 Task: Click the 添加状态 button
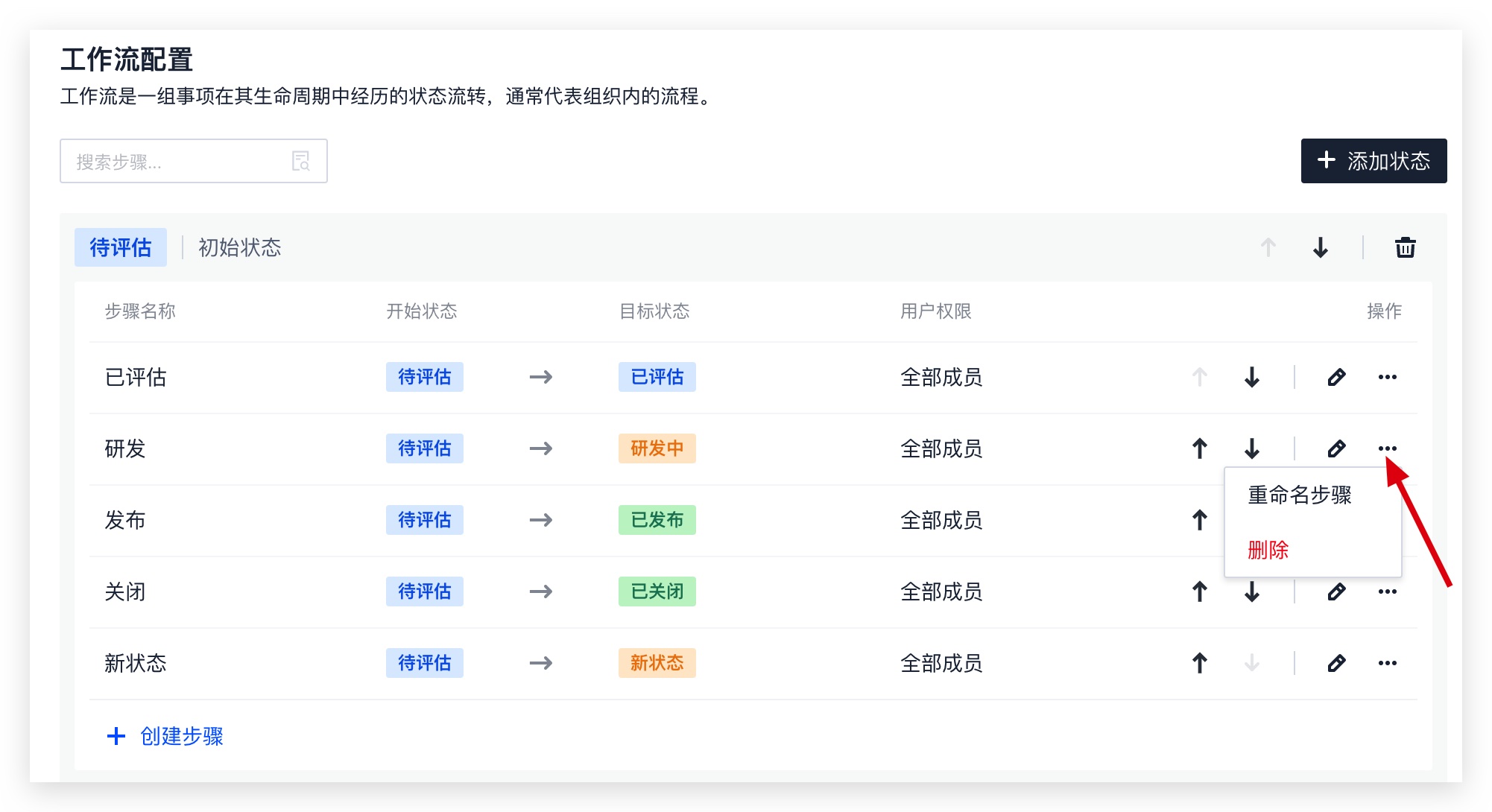point(1374,161)
